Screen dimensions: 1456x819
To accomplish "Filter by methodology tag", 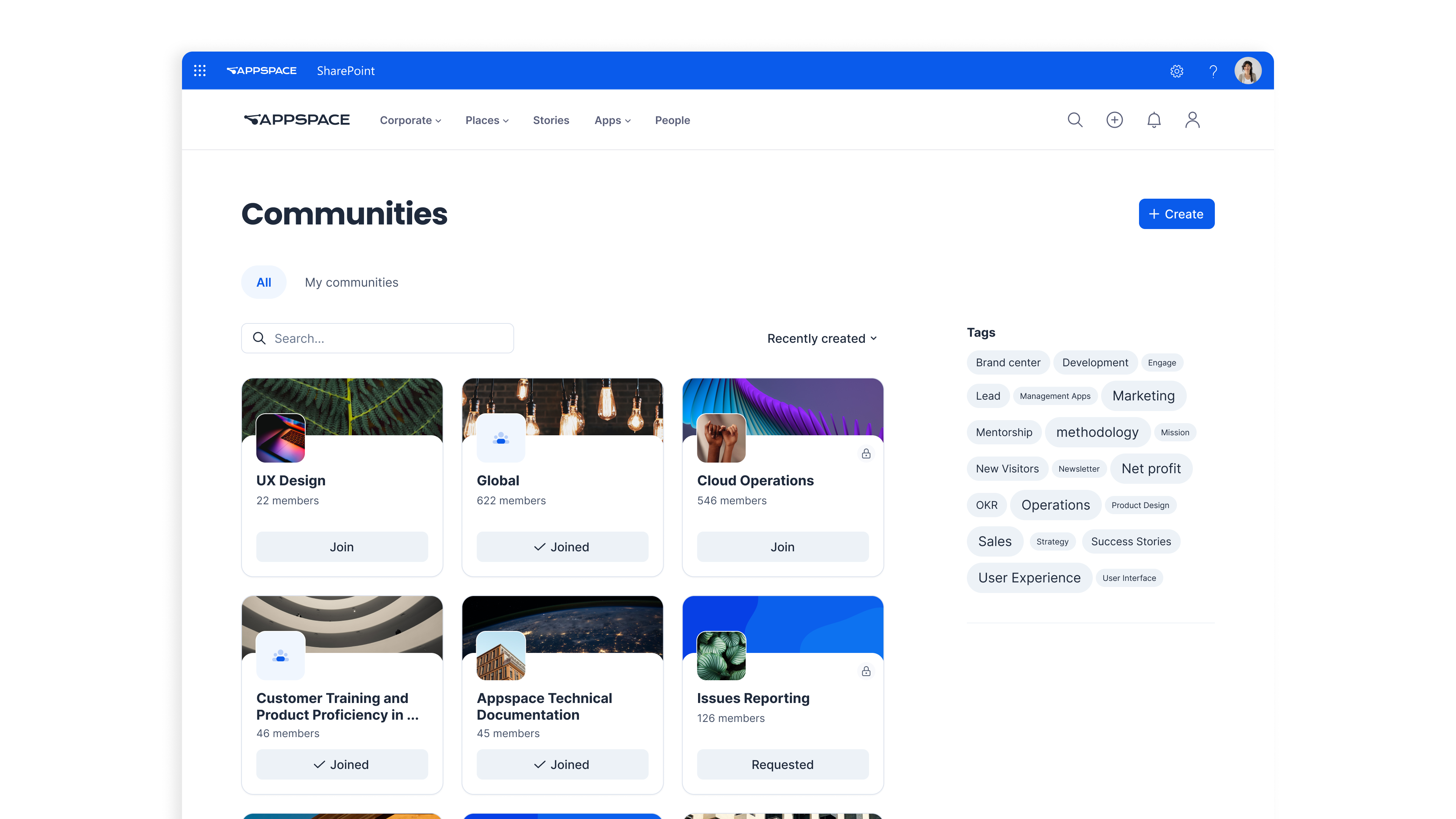I will tap(1098, 432).
